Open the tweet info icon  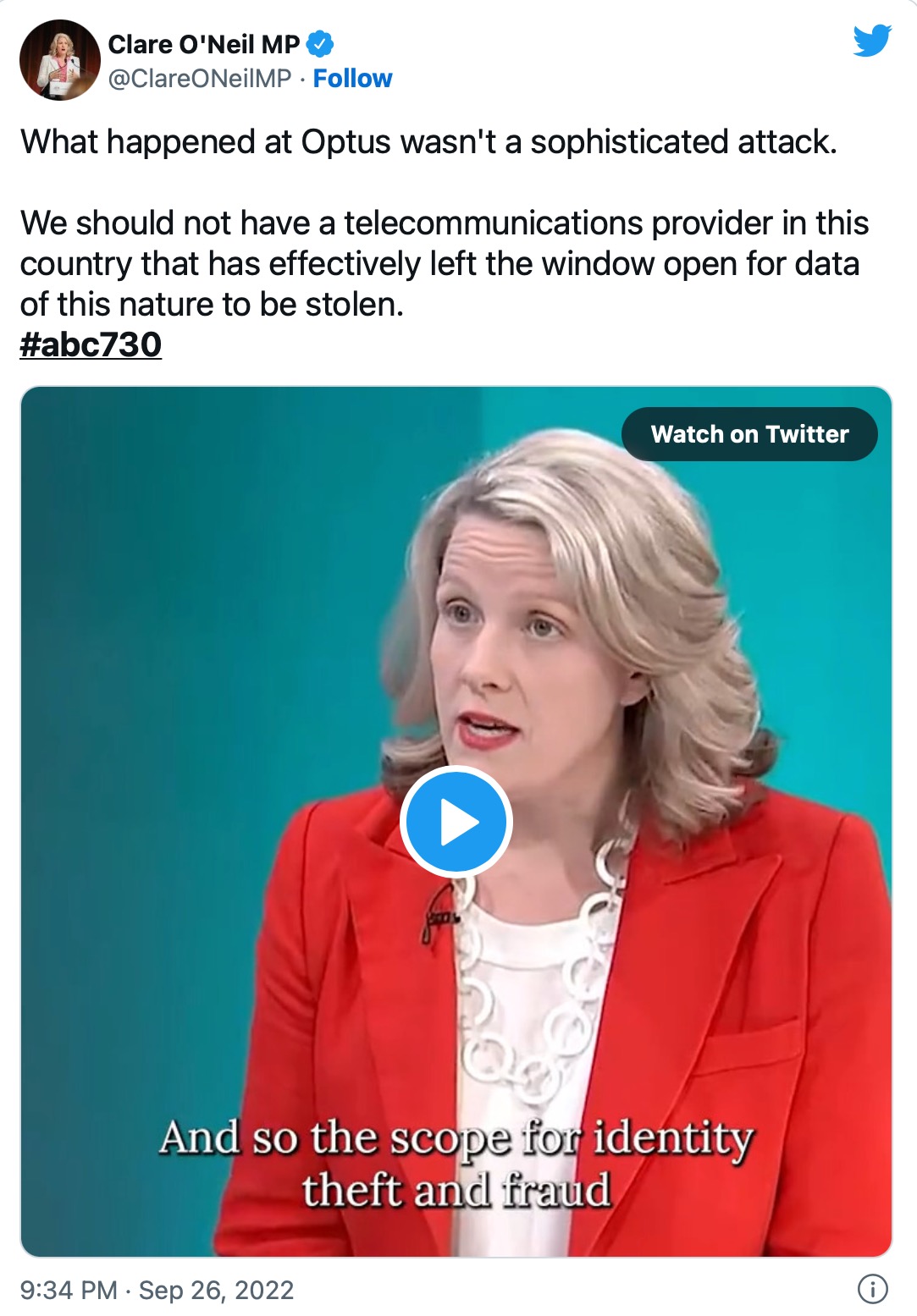pyautogui.click(x=873, y=1289)
